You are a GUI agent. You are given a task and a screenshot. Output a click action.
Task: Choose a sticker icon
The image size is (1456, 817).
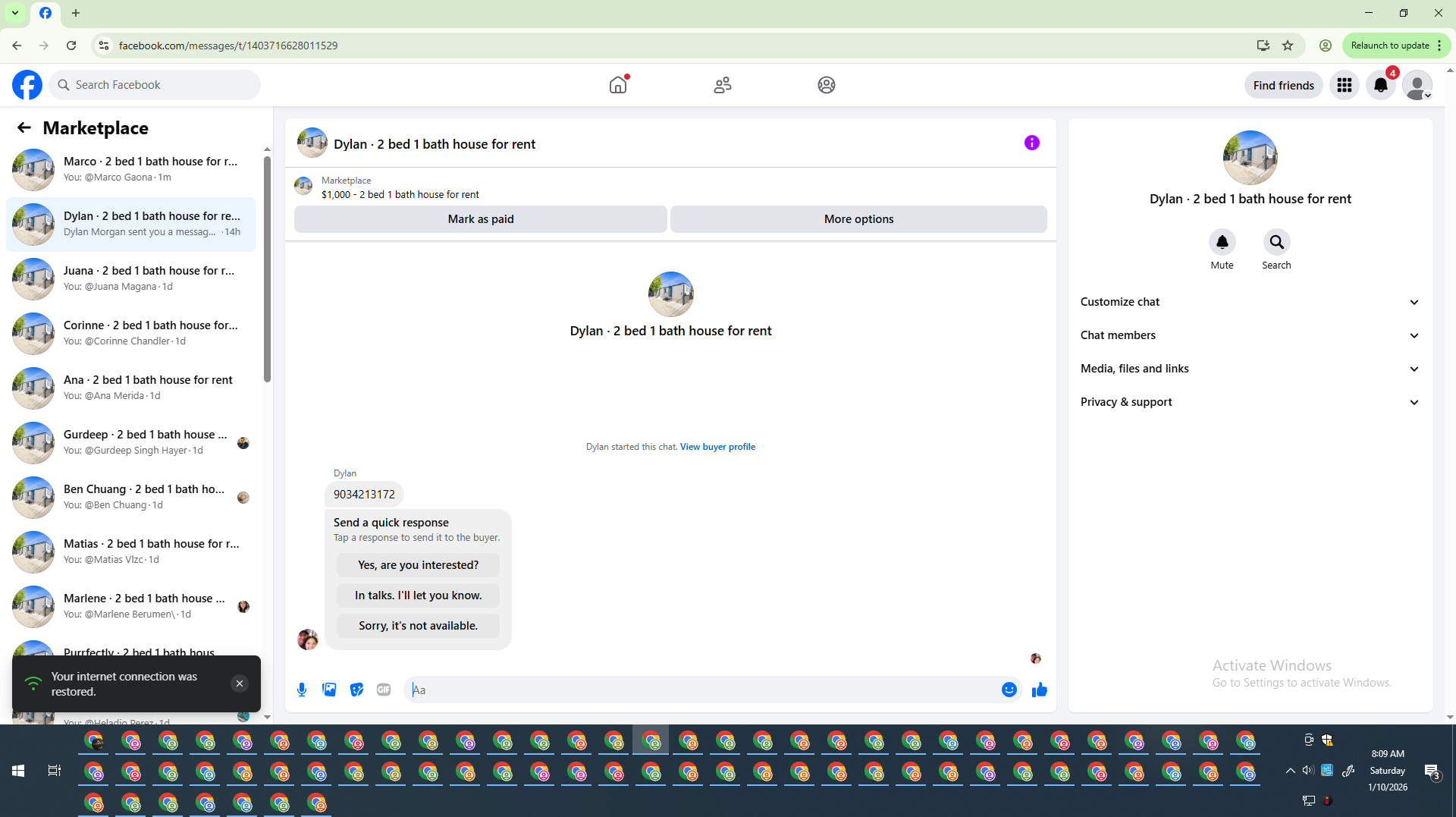click(x=356, y=690)
